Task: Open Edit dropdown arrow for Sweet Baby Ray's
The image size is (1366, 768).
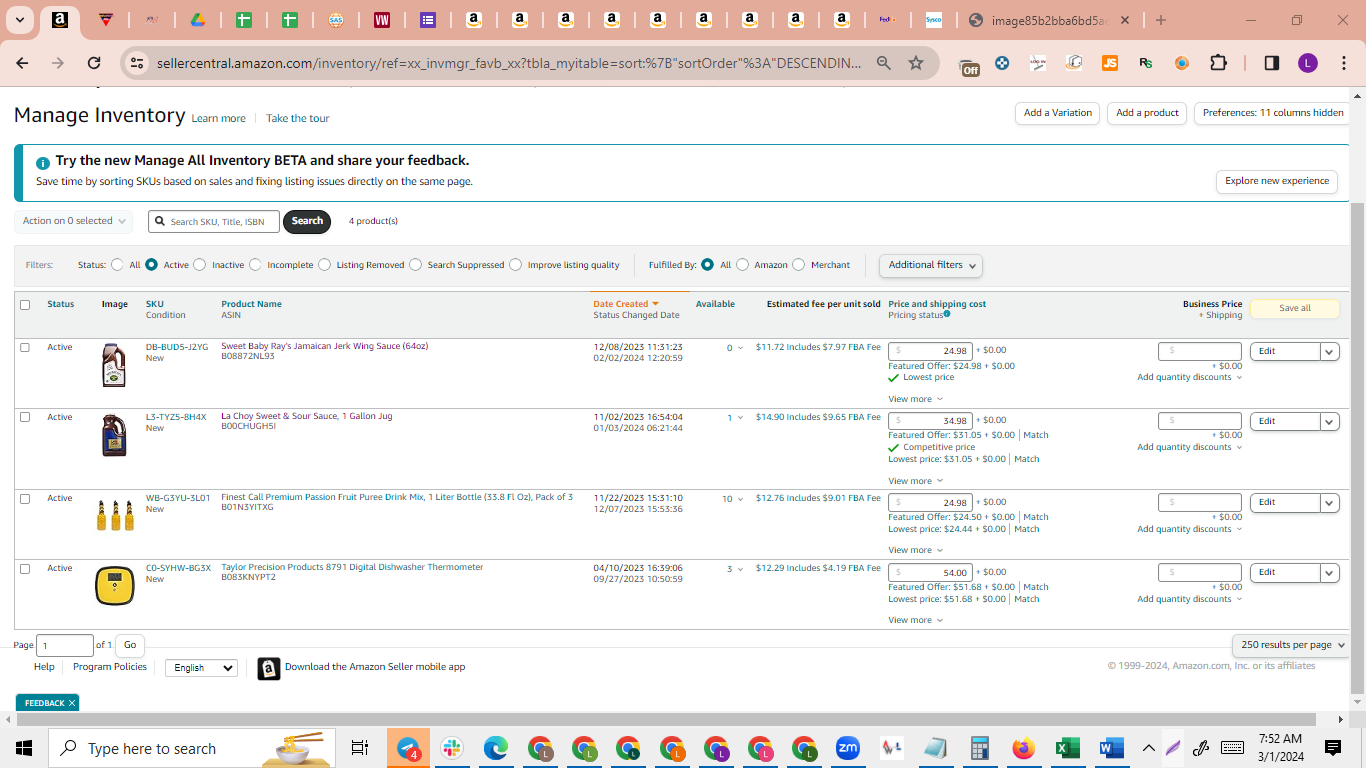Action: tap(1329, 351)
